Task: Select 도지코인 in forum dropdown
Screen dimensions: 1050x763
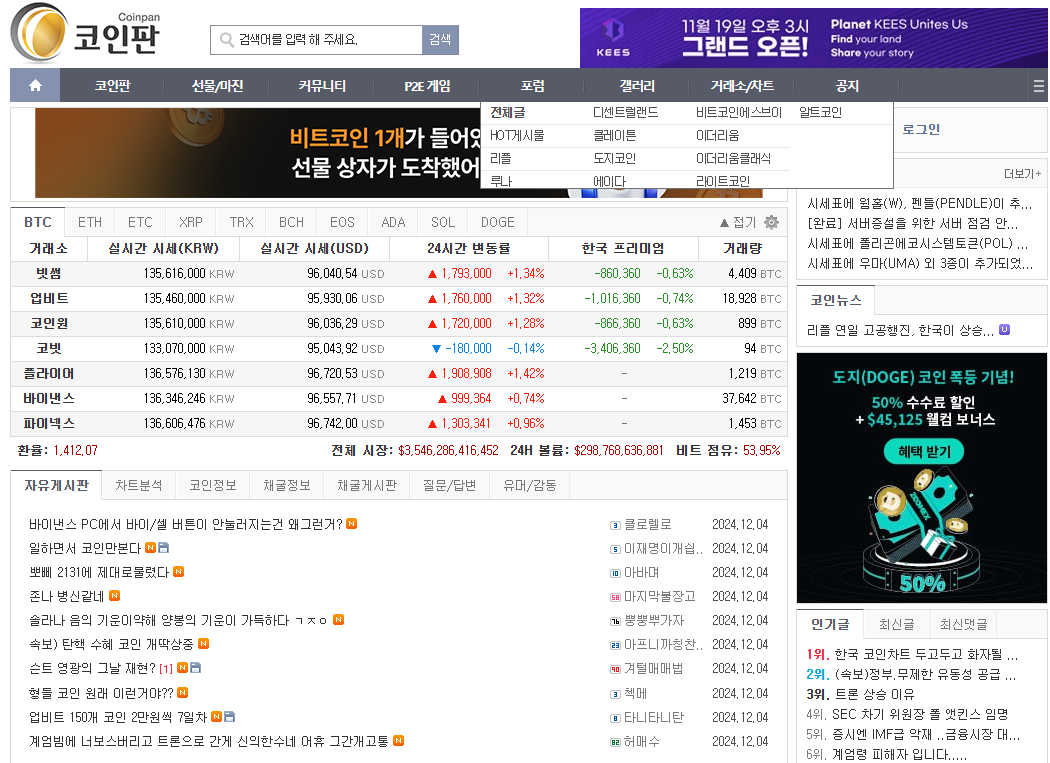Action: pos(614,159)
